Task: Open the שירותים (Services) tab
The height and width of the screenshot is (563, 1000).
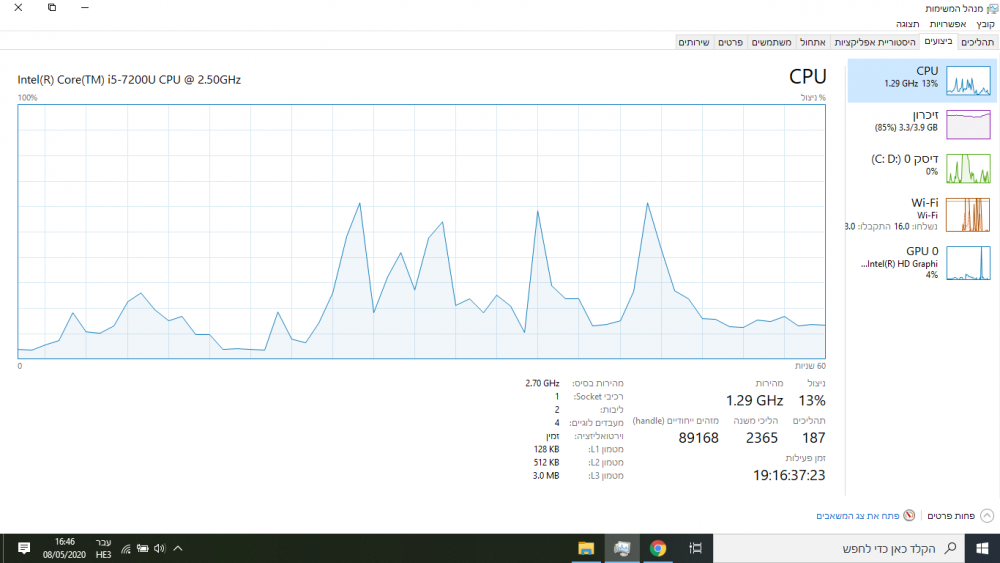Action: [x=693, y=42]
